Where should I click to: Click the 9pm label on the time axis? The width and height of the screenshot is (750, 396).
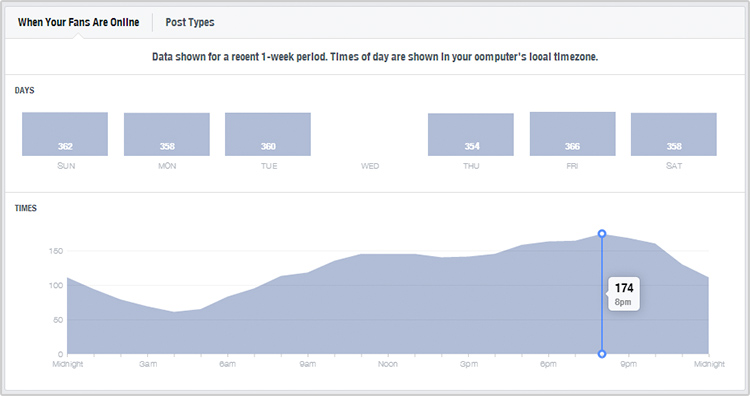629,364
